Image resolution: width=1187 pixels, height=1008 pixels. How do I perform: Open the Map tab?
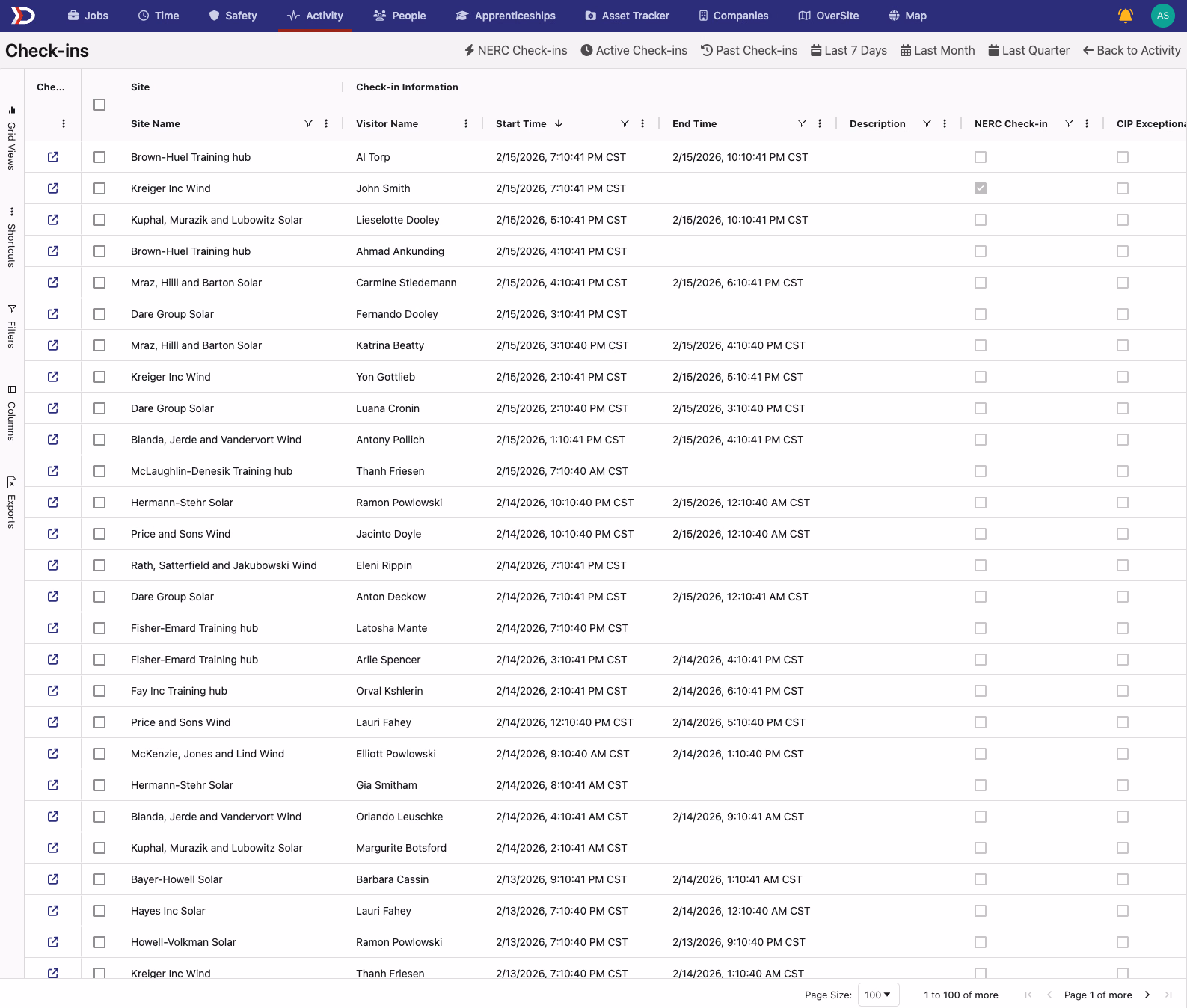(907, 16)
